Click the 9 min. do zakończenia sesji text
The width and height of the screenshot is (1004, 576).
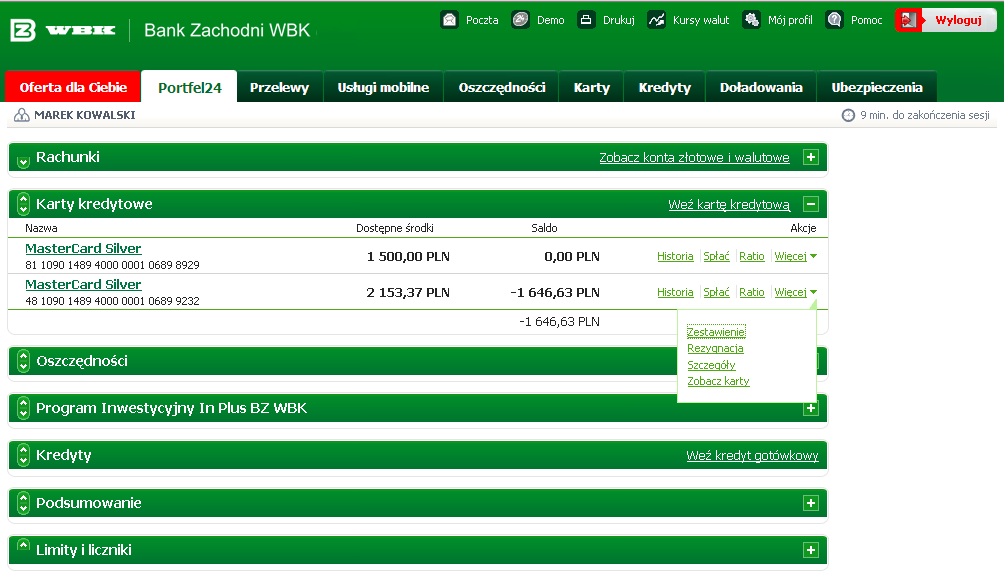coord(925,115)
